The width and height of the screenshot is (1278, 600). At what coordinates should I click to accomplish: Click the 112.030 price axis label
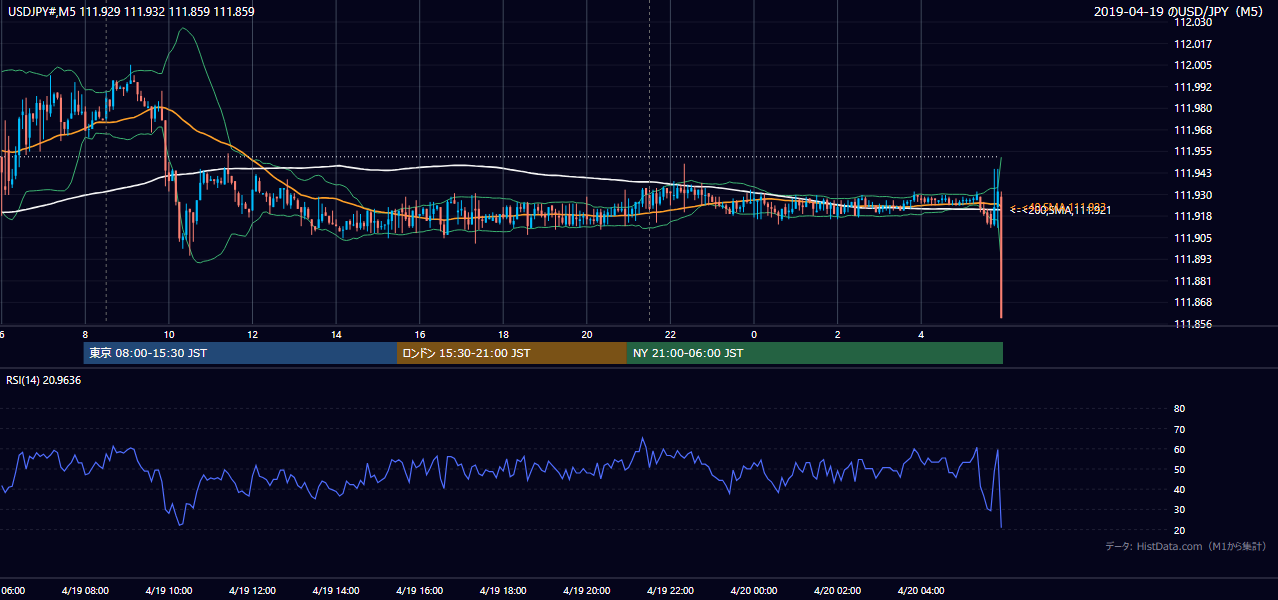pyautogui.click(x=1194, y=22)
